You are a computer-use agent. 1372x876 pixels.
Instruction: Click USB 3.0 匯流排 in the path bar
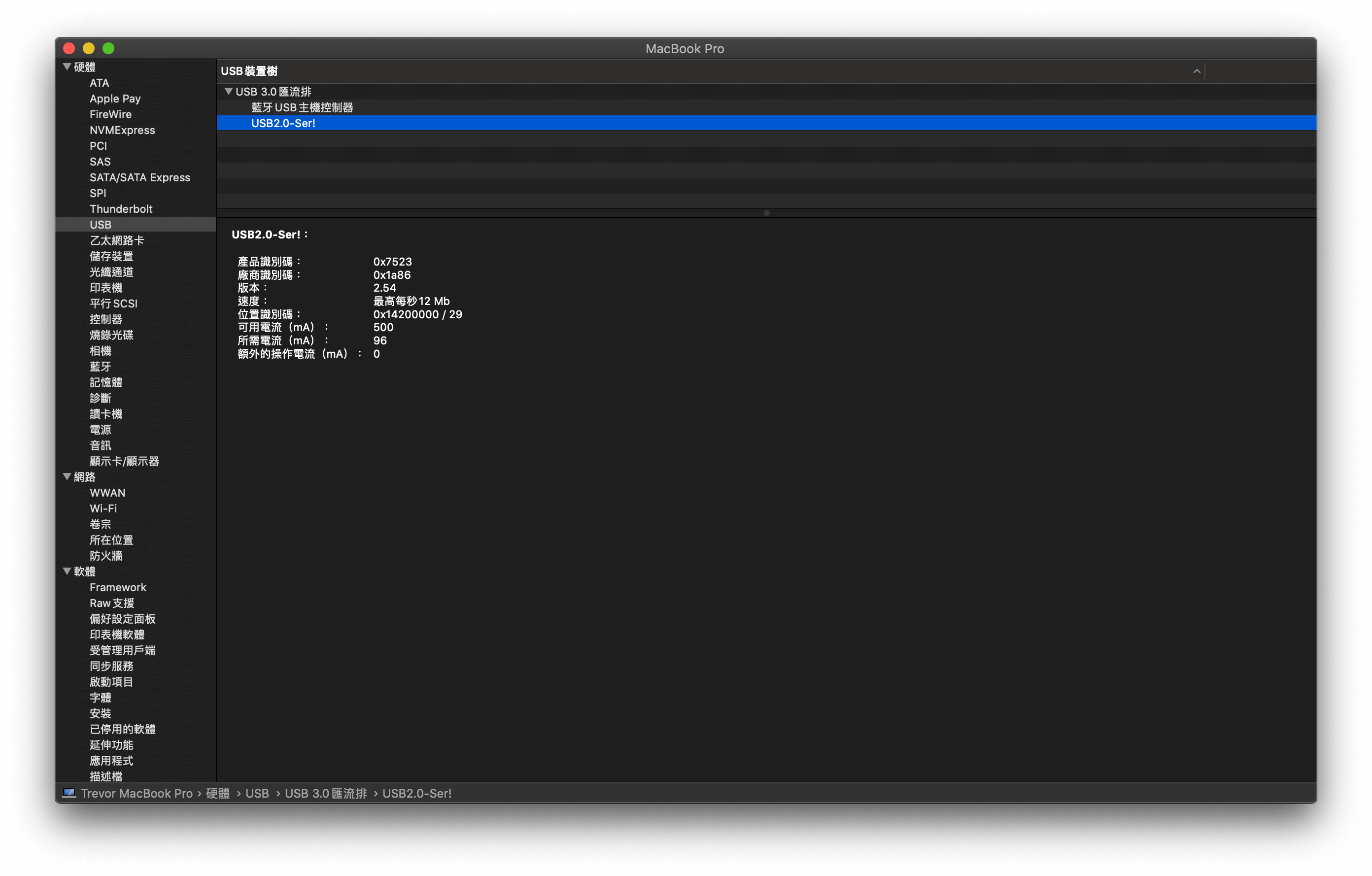point(325,793)
